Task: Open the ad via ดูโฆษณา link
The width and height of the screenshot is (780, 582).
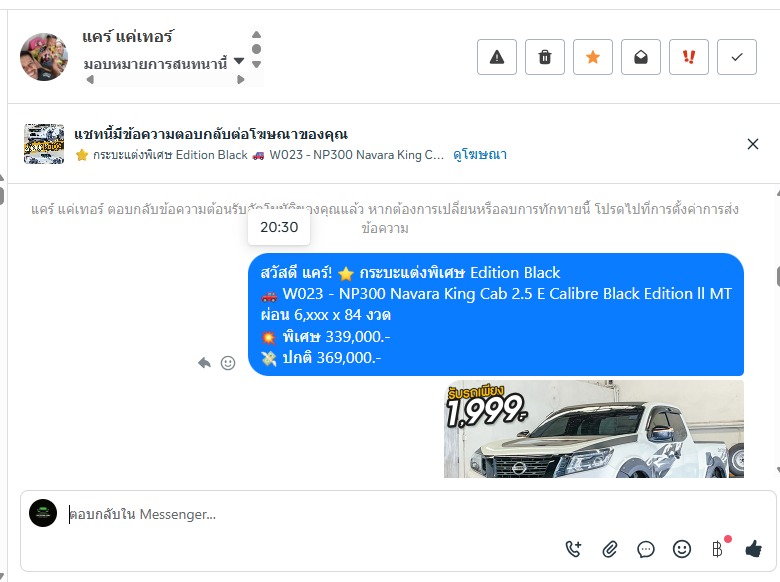Action: 480,155
